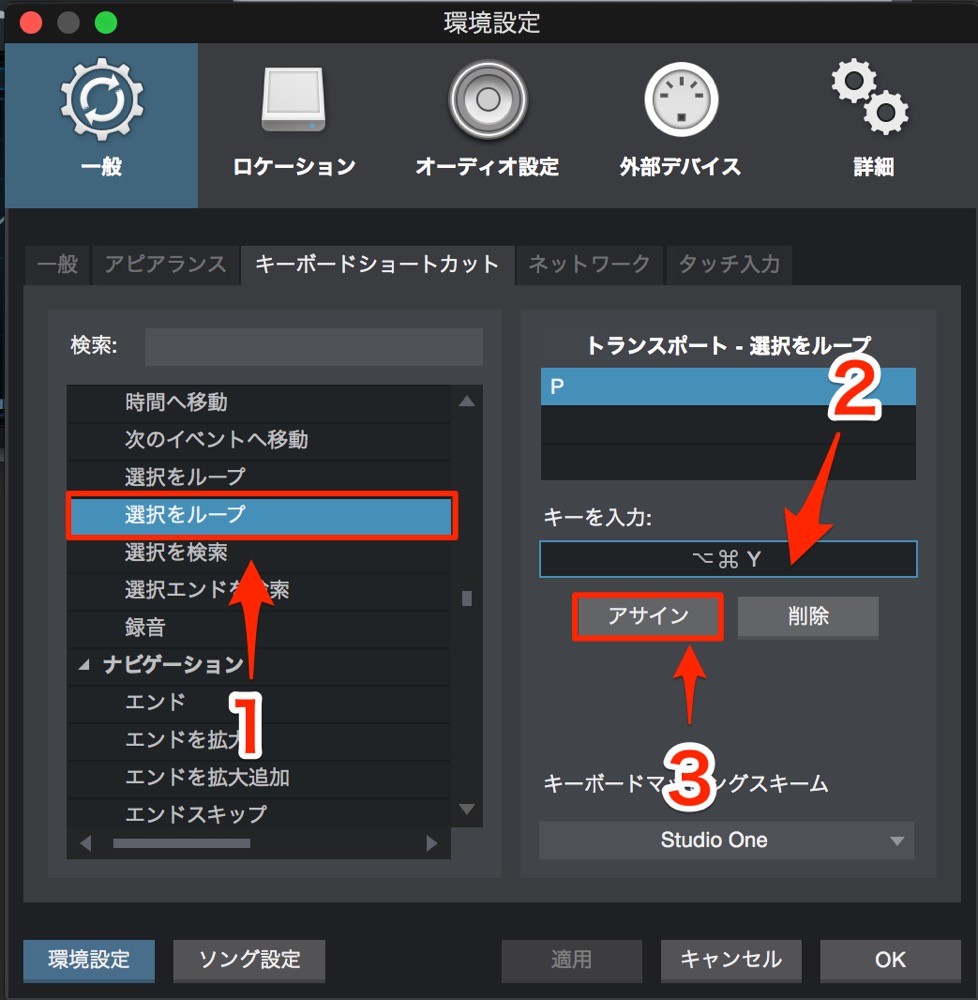Select the 選択を検索 command row
Image resolution: width=978 pixels, height=1000 pixels.
[259, 552]
